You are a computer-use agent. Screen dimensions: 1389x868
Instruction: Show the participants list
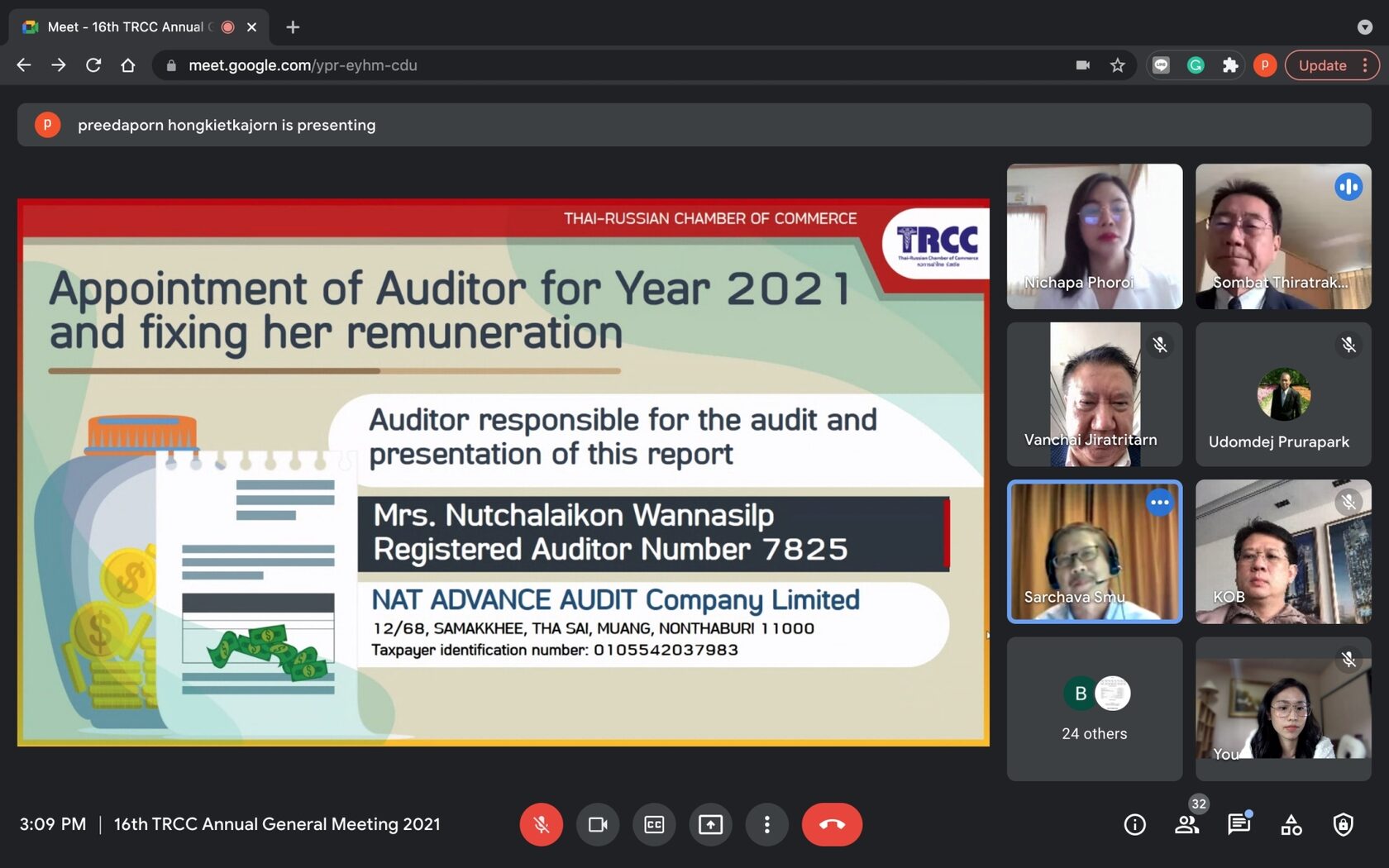(1186, 824)
